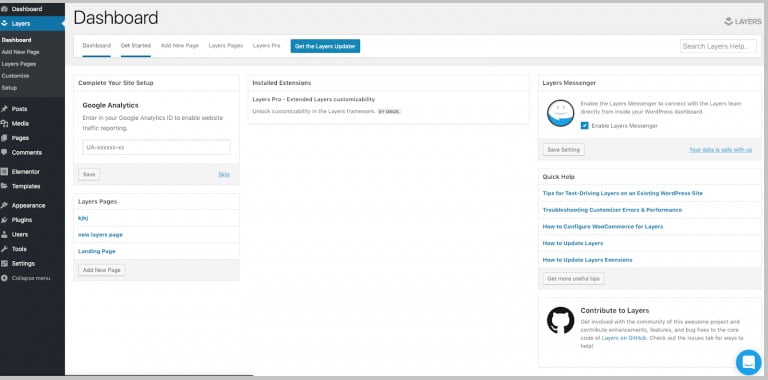
Task: Click the Pages icon in sidebar
Action: 4,138
